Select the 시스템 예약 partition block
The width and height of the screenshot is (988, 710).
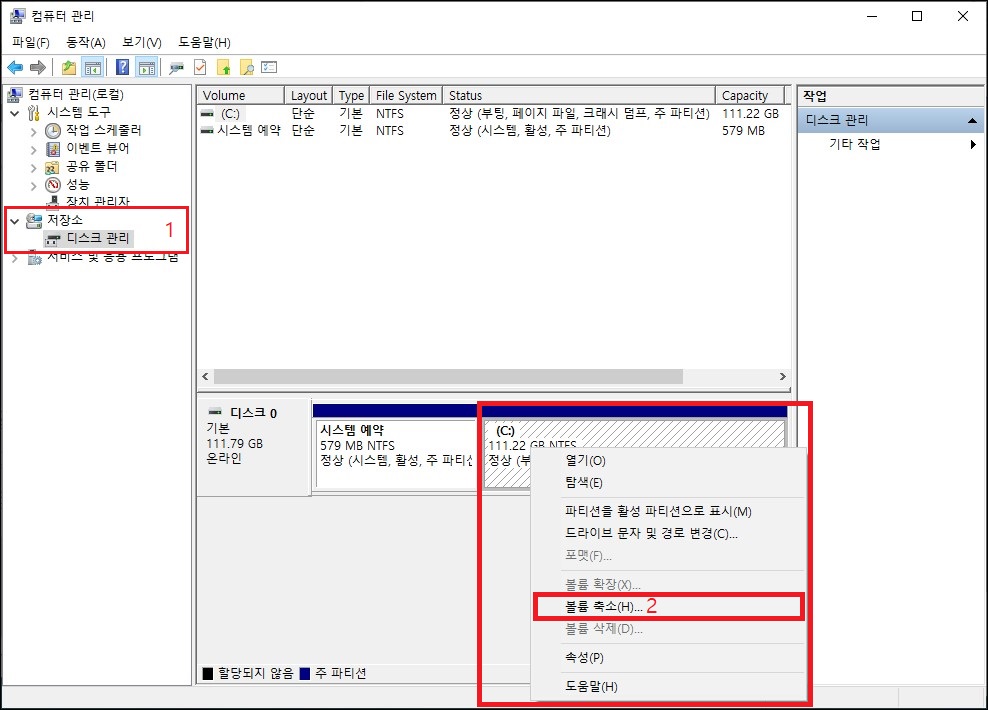coord(395,454)
